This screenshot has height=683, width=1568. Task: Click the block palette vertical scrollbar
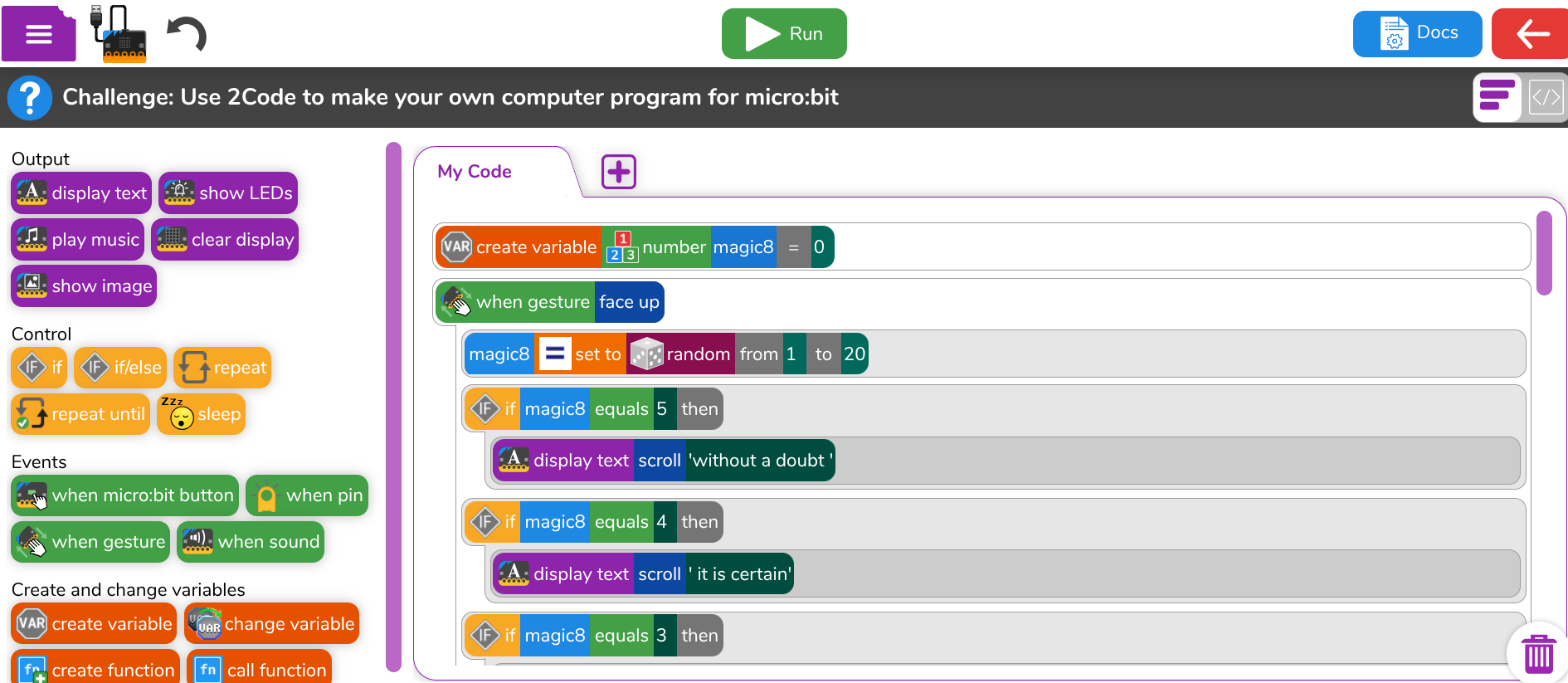pyautogui.click(x=393, y=407)
